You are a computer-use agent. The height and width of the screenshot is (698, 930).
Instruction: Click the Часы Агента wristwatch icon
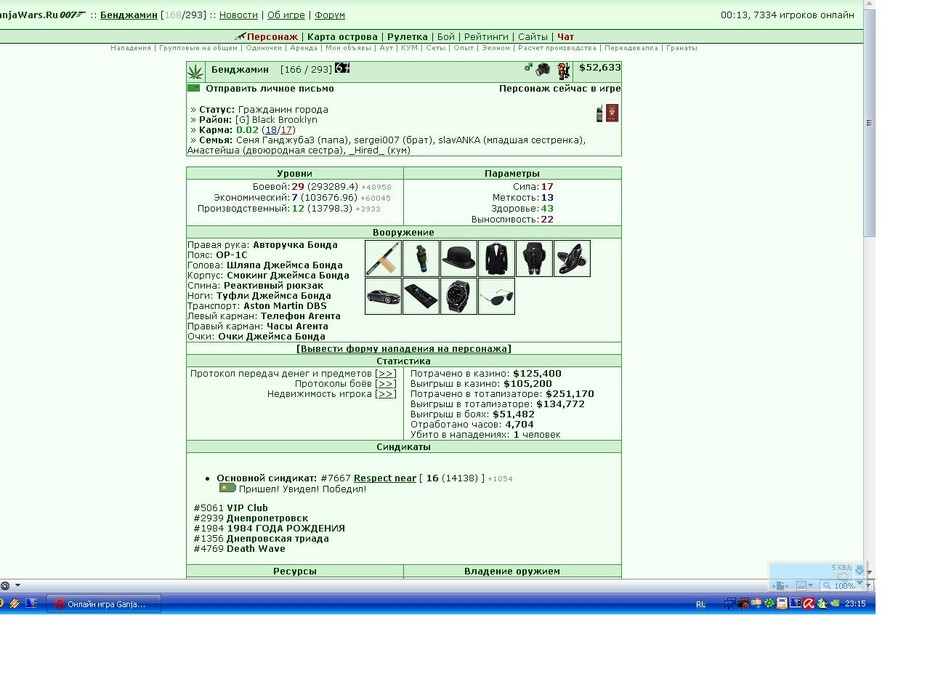(458, 297)
